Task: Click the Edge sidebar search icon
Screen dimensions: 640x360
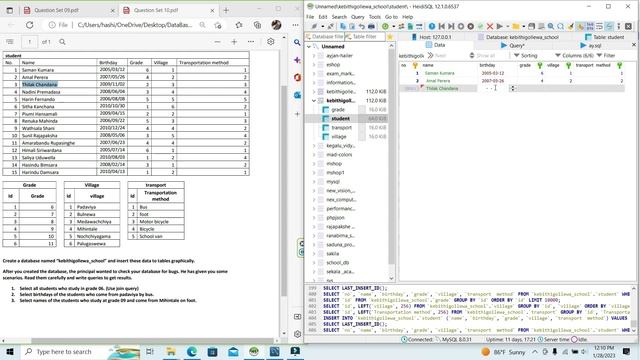Action: (x=297, y=42)
